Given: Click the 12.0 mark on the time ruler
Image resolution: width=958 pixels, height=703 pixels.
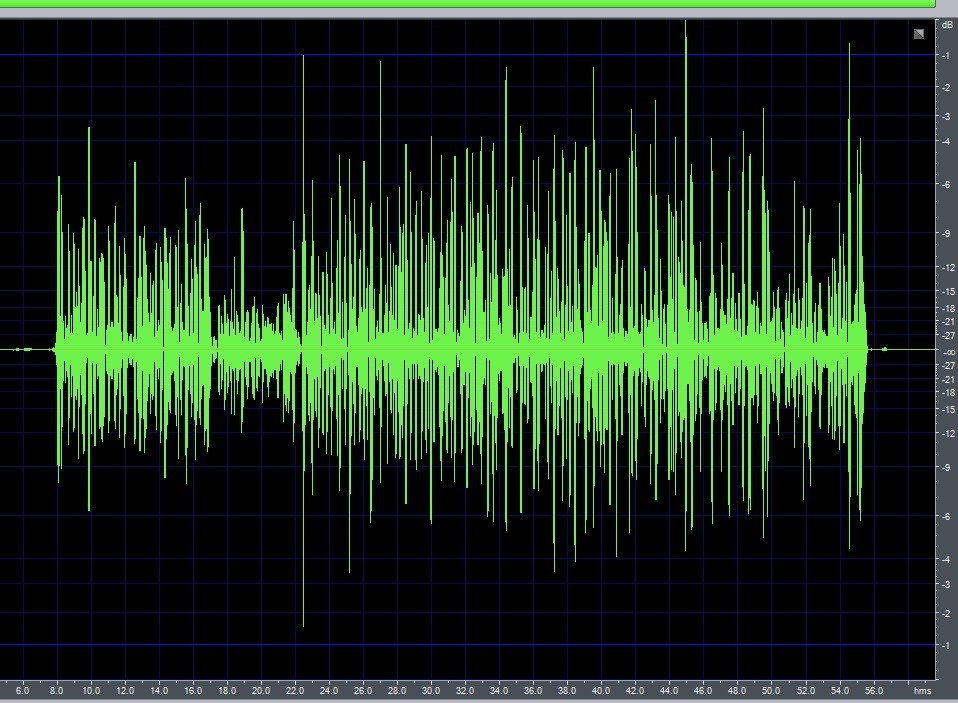Looking at the screenshot, I should pos(125,691).
